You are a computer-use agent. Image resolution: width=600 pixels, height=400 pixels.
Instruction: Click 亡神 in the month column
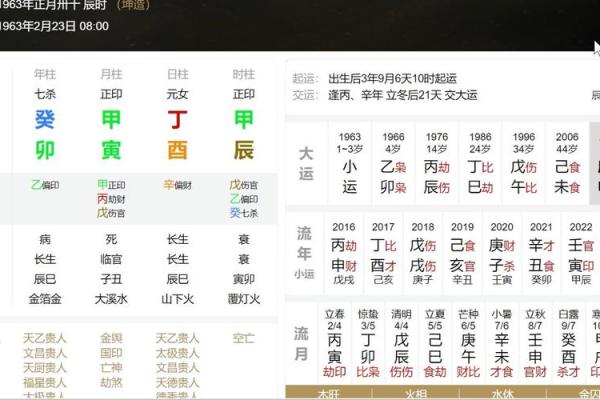pyautogui.click(x=111, y=368)
